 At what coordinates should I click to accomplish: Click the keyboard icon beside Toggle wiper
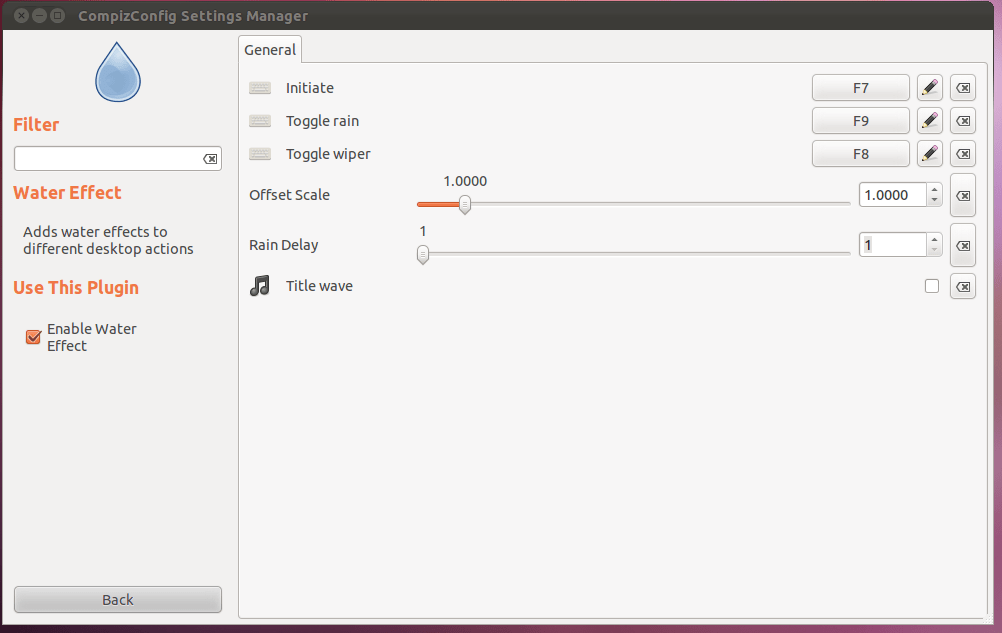click(260, 155)
